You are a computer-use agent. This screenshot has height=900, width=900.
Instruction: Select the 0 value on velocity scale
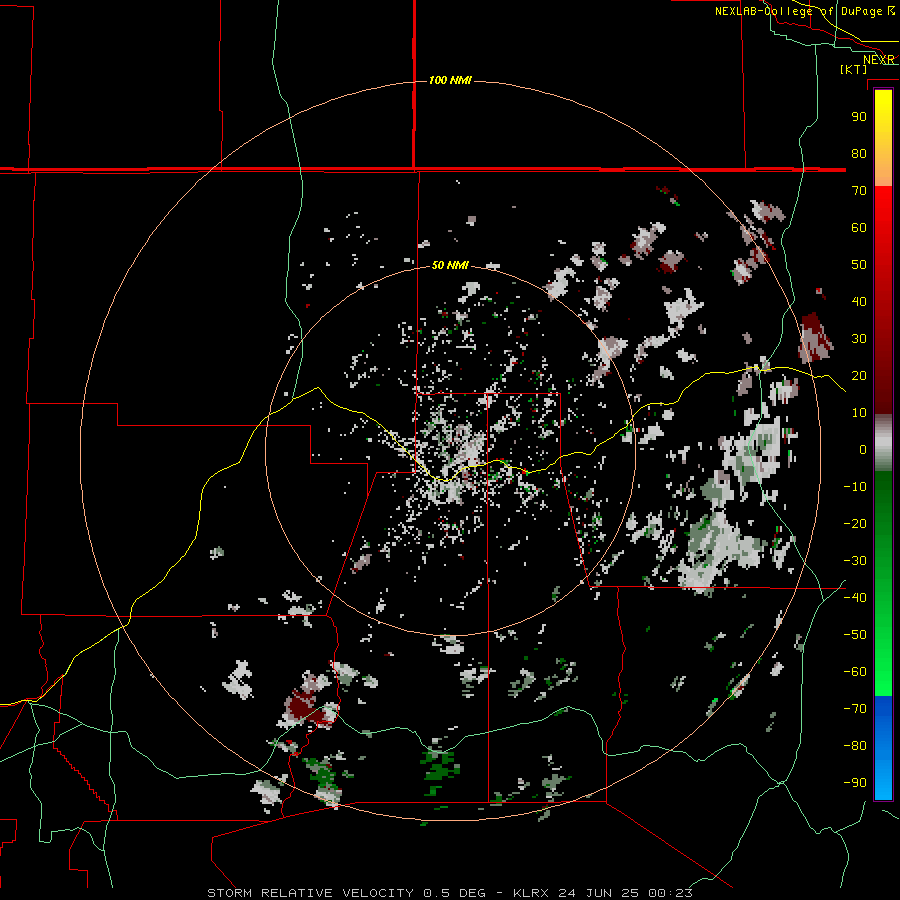click(x=863, y=449)
